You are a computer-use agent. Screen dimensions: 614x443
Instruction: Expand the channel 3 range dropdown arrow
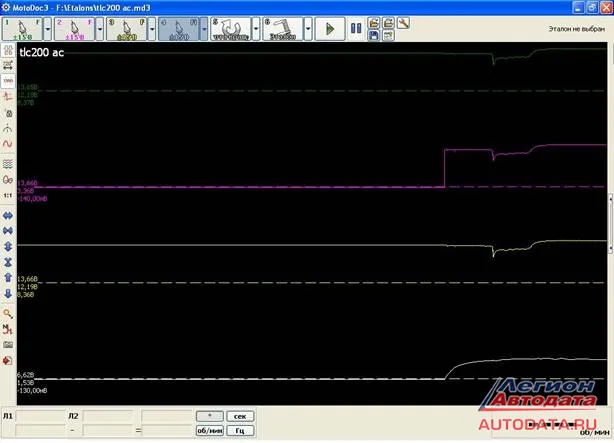coord(152,29)
